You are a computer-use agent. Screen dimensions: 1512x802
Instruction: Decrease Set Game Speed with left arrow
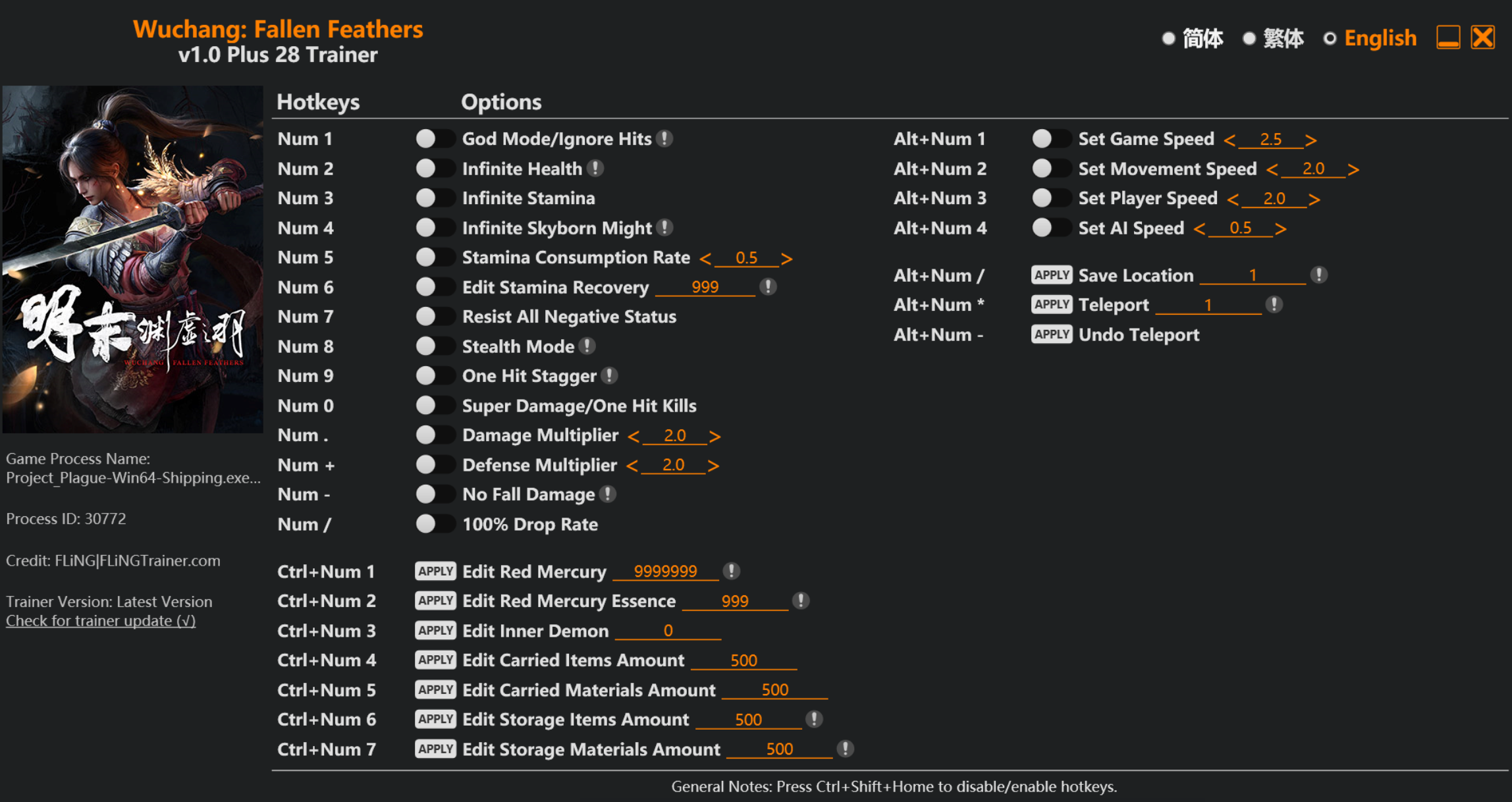coord(1229,140)
